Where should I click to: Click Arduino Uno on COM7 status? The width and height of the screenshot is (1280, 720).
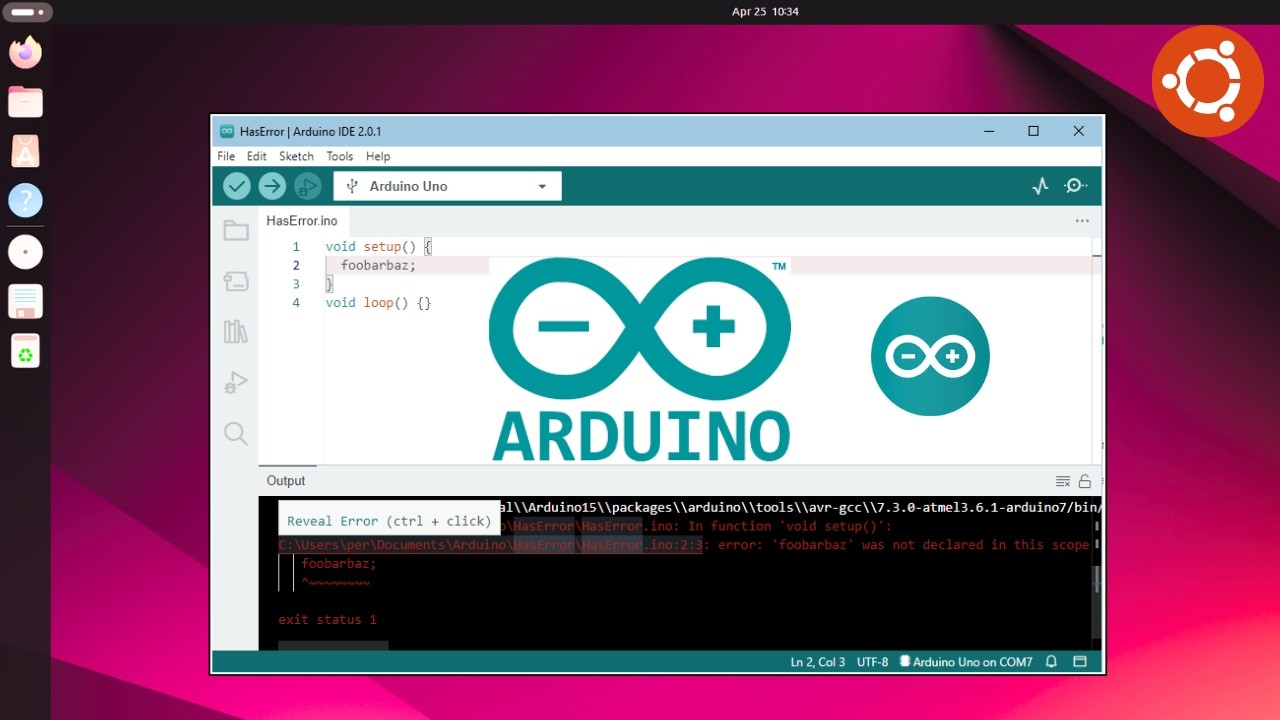pyautogui.click(x=966, y=662)
